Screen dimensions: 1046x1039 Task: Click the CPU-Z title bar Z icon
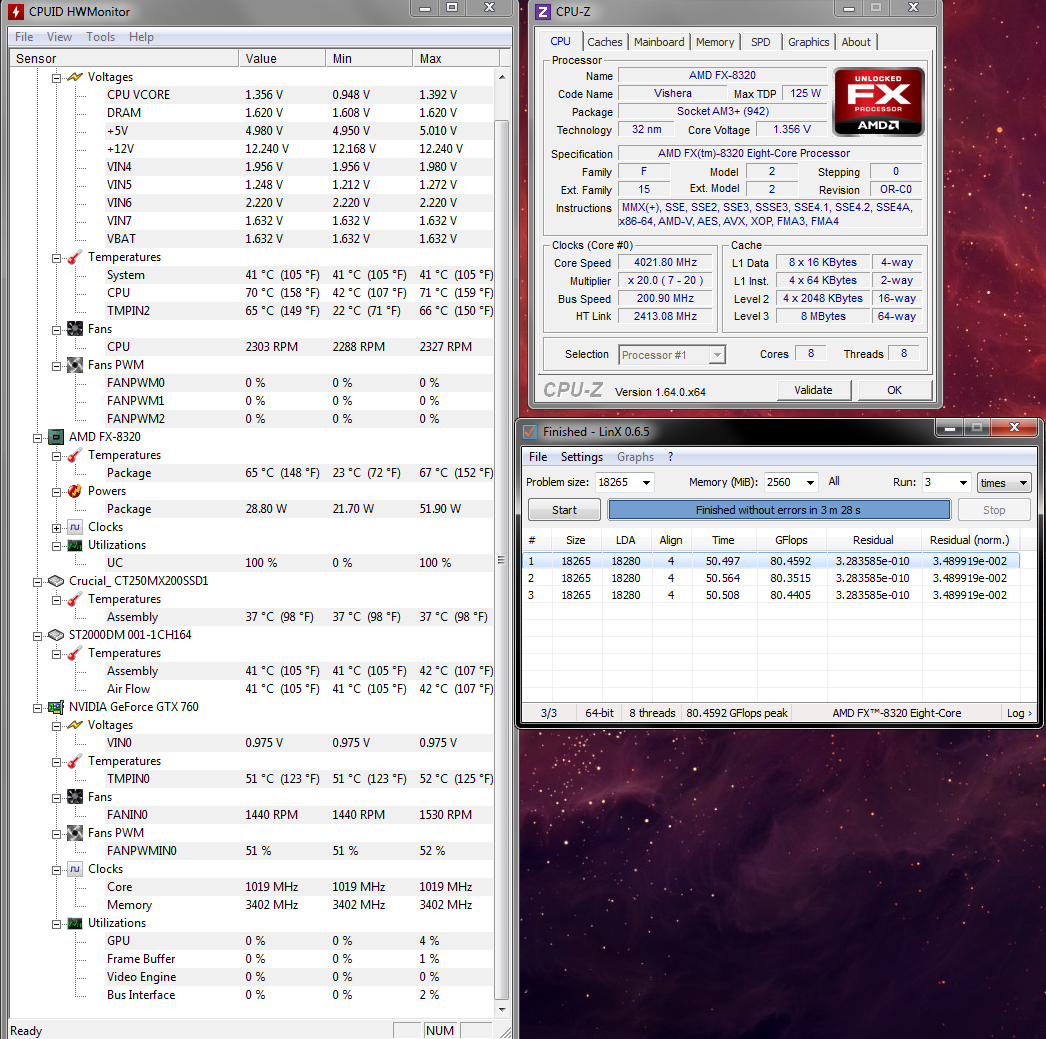(543, 11)
